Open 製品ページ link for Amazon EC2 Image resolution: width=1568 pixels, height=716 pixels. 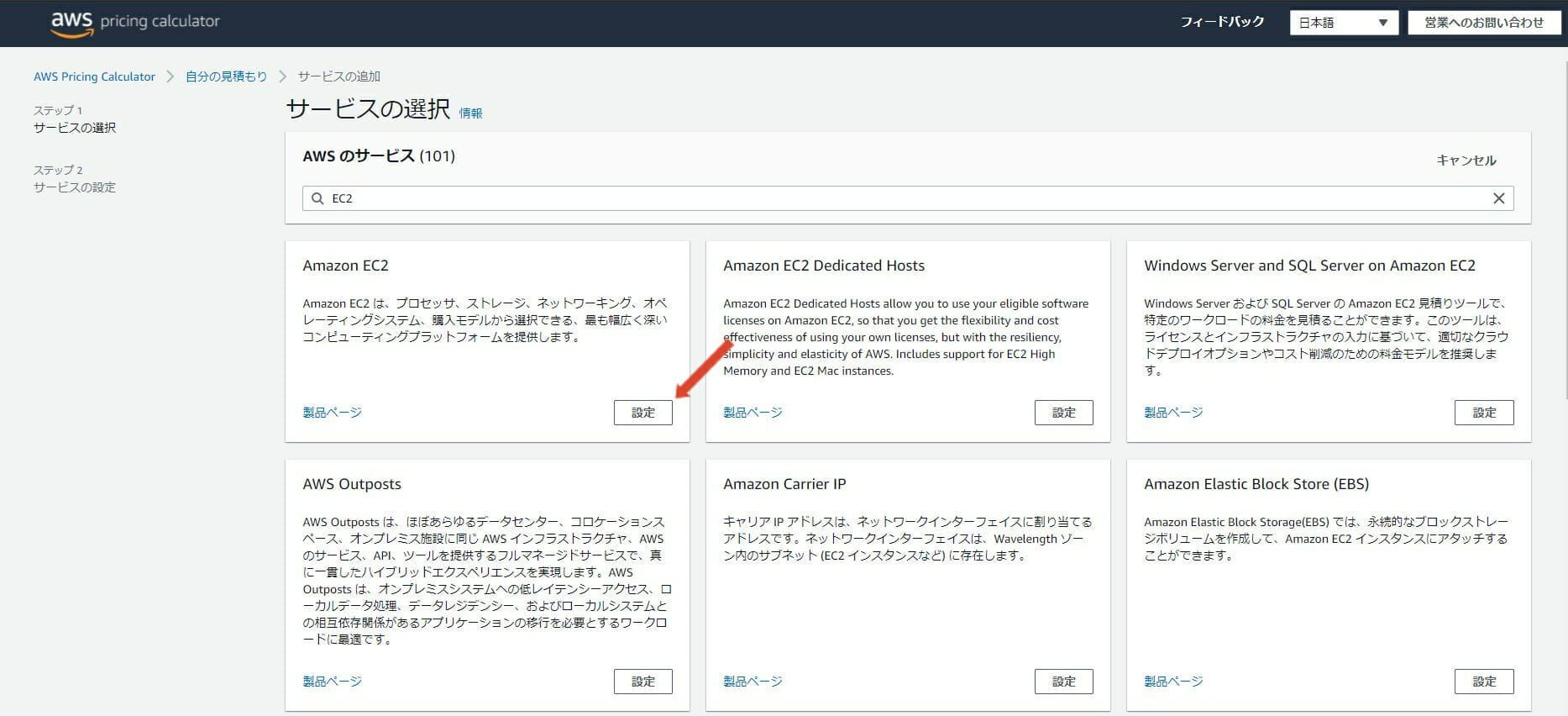pyautogui.click(x=333, y=413)
